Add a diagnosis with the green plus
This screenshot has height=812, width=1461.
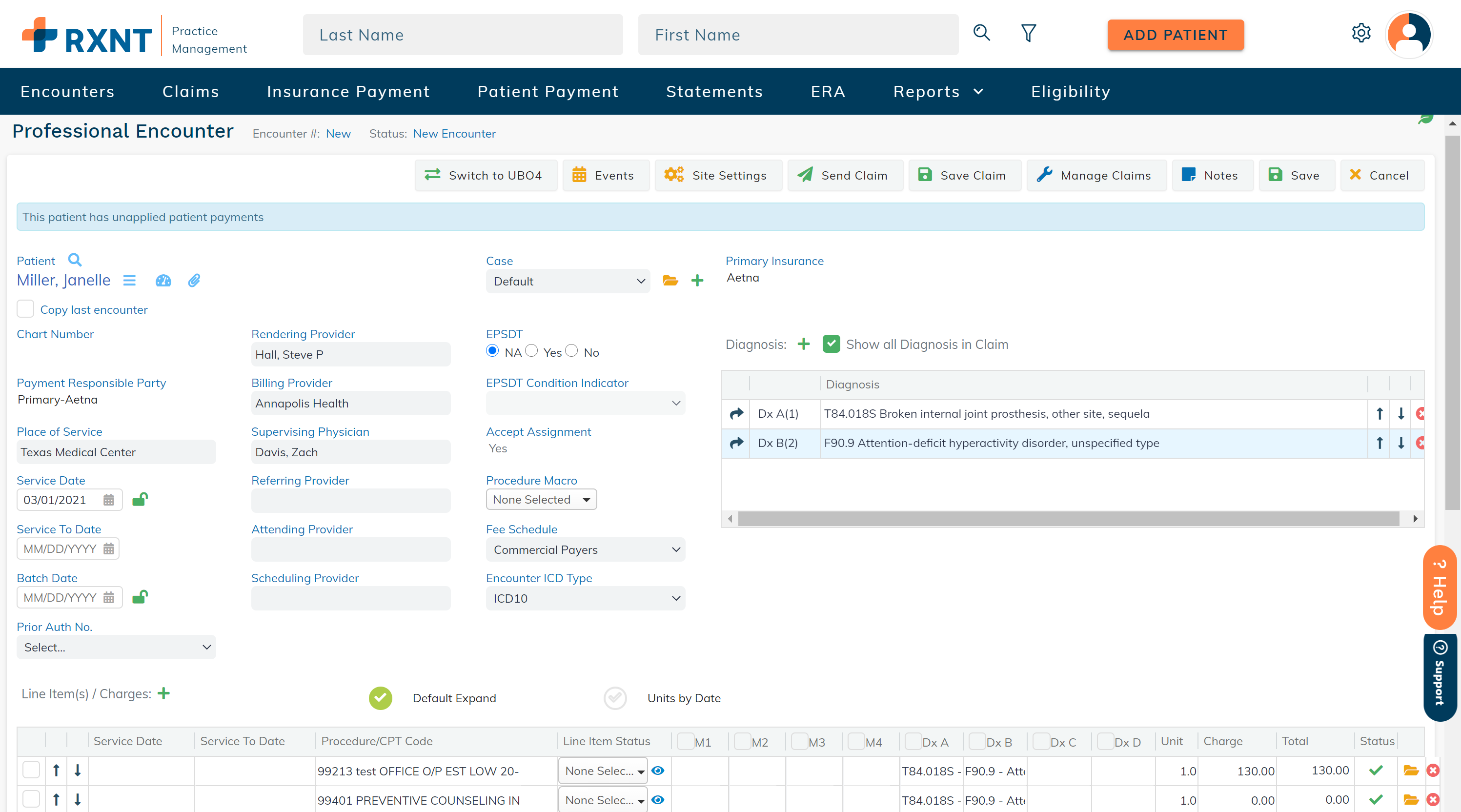click(804, 344)
